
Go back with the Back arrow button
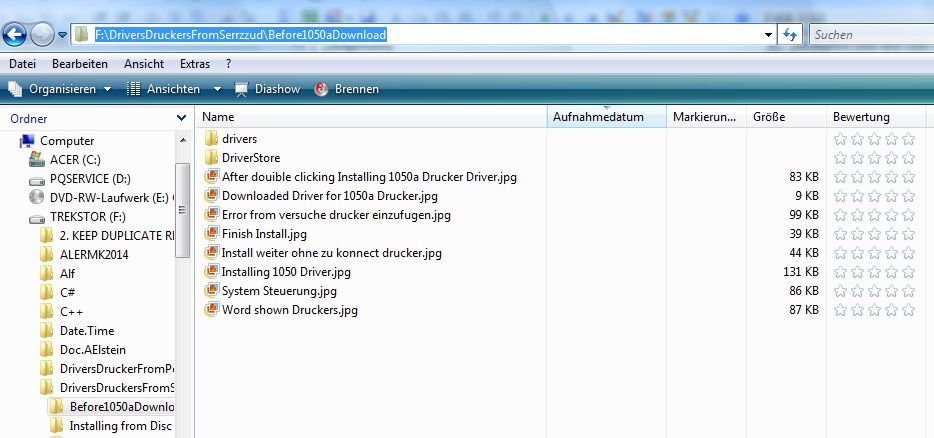point(14,35)
